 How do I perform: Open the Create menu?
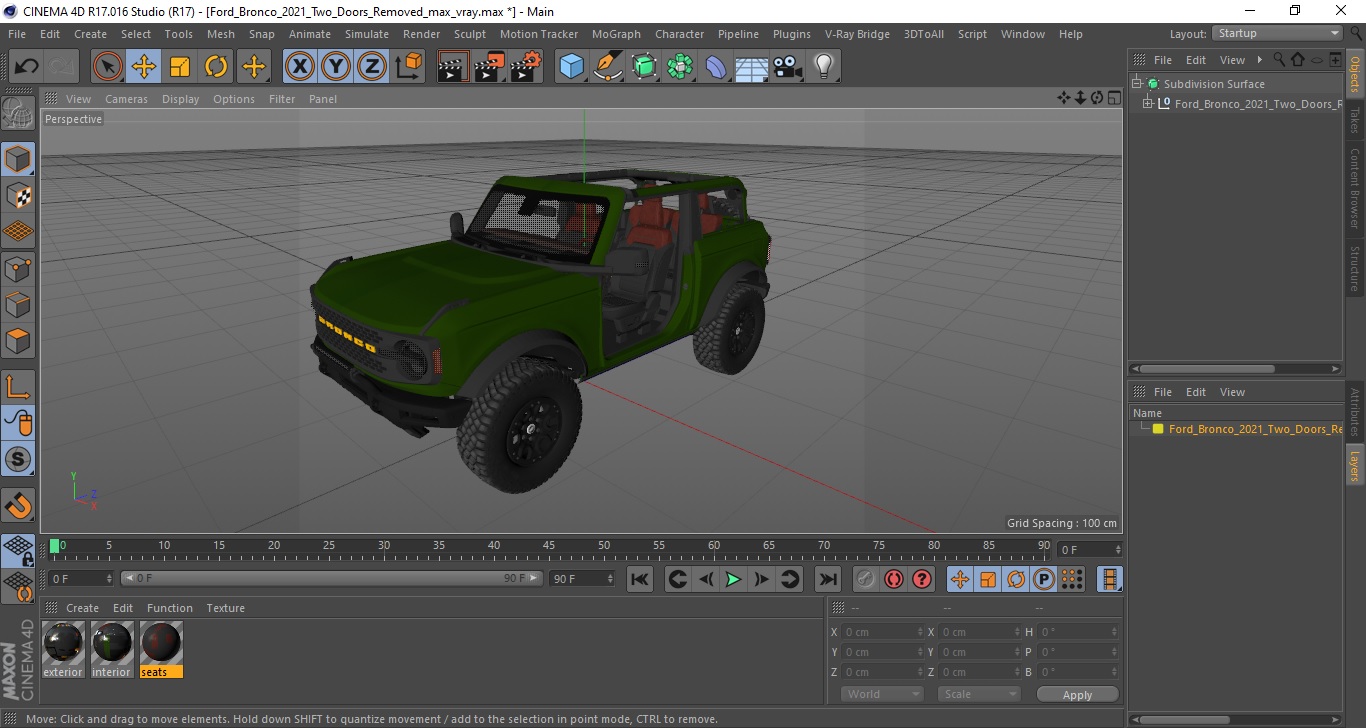pos(90,34)
